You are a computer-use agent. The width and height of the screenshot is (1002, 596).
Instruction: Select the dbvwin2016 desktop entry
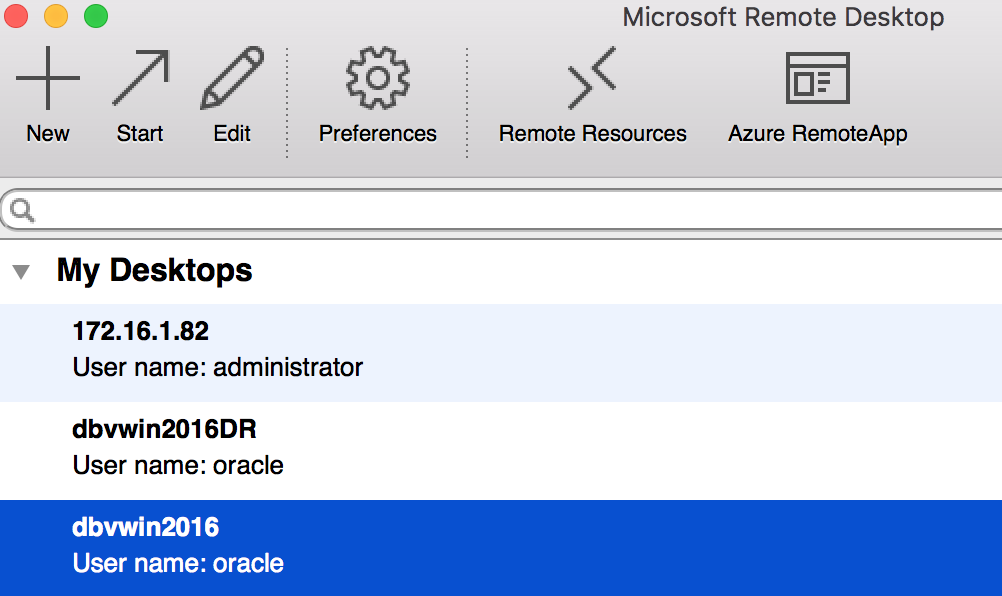501,548
